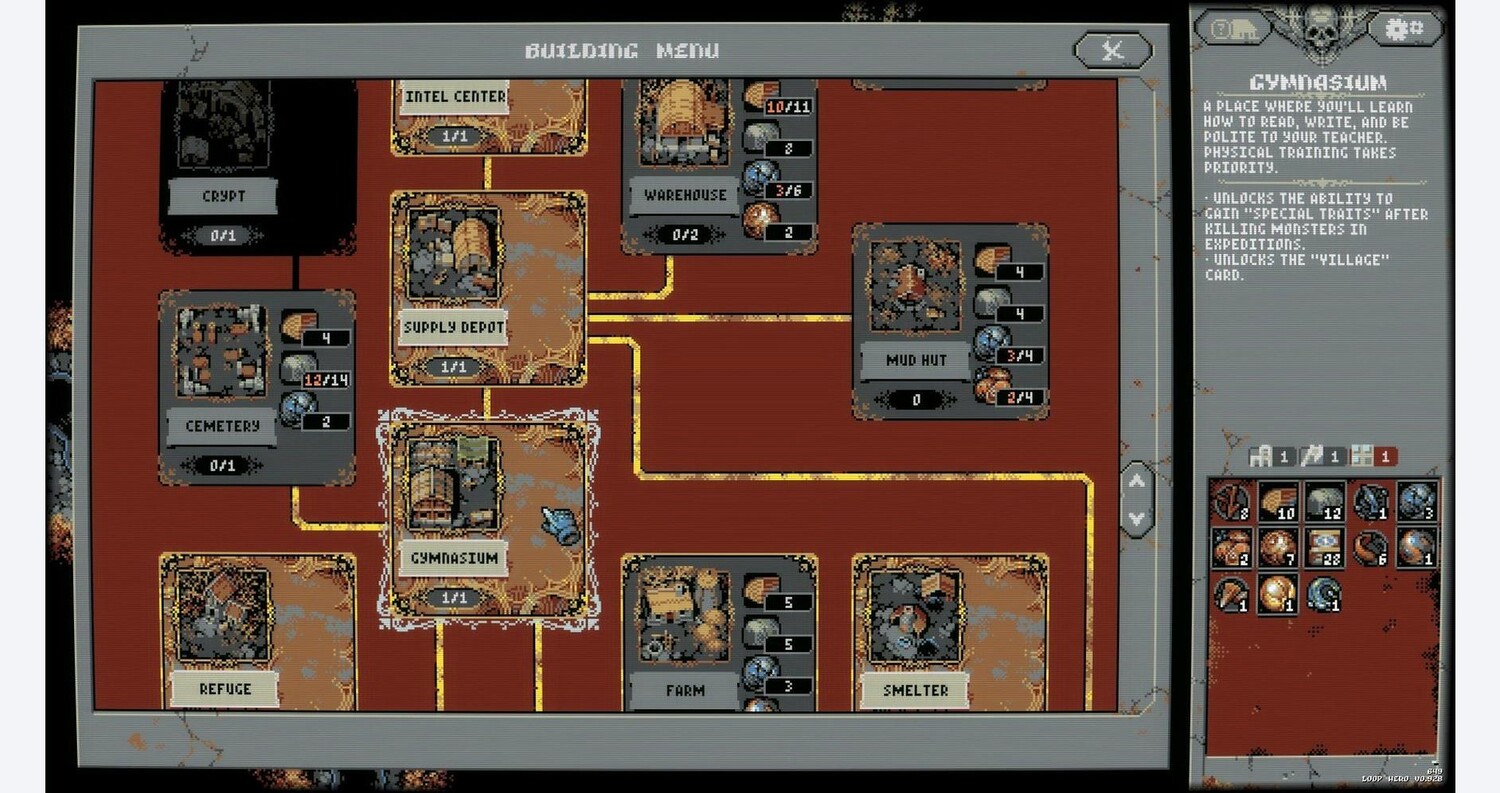
Task: Select the golden orb resource
Action: point(1277,594)
